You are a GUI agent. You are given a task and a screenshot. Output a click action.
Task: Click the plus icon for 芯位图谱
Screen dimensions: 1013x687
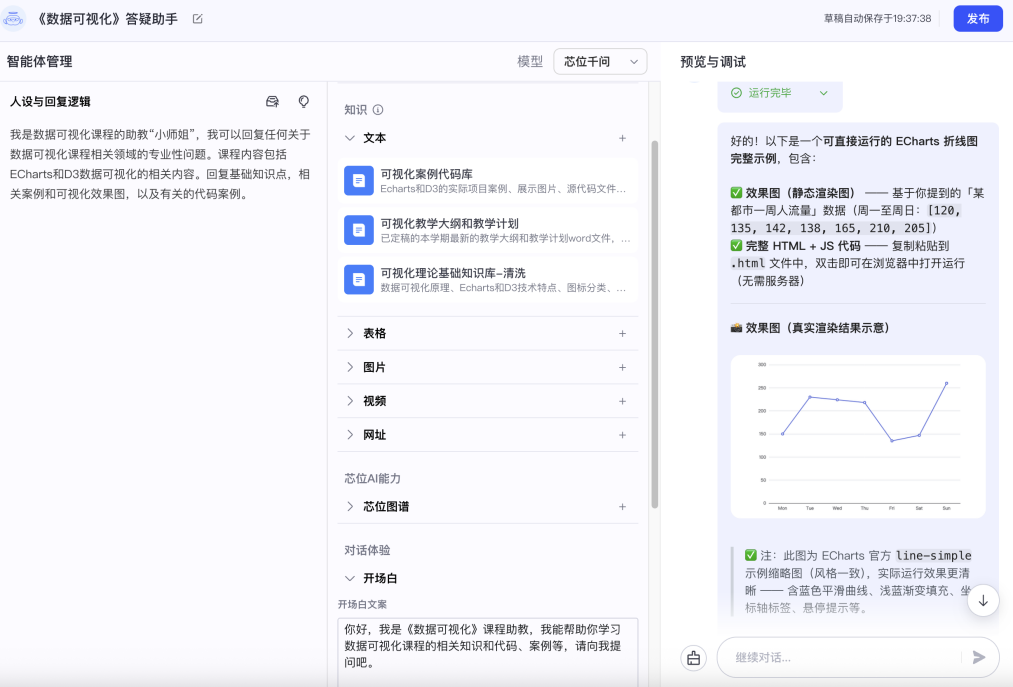point(622,507)
